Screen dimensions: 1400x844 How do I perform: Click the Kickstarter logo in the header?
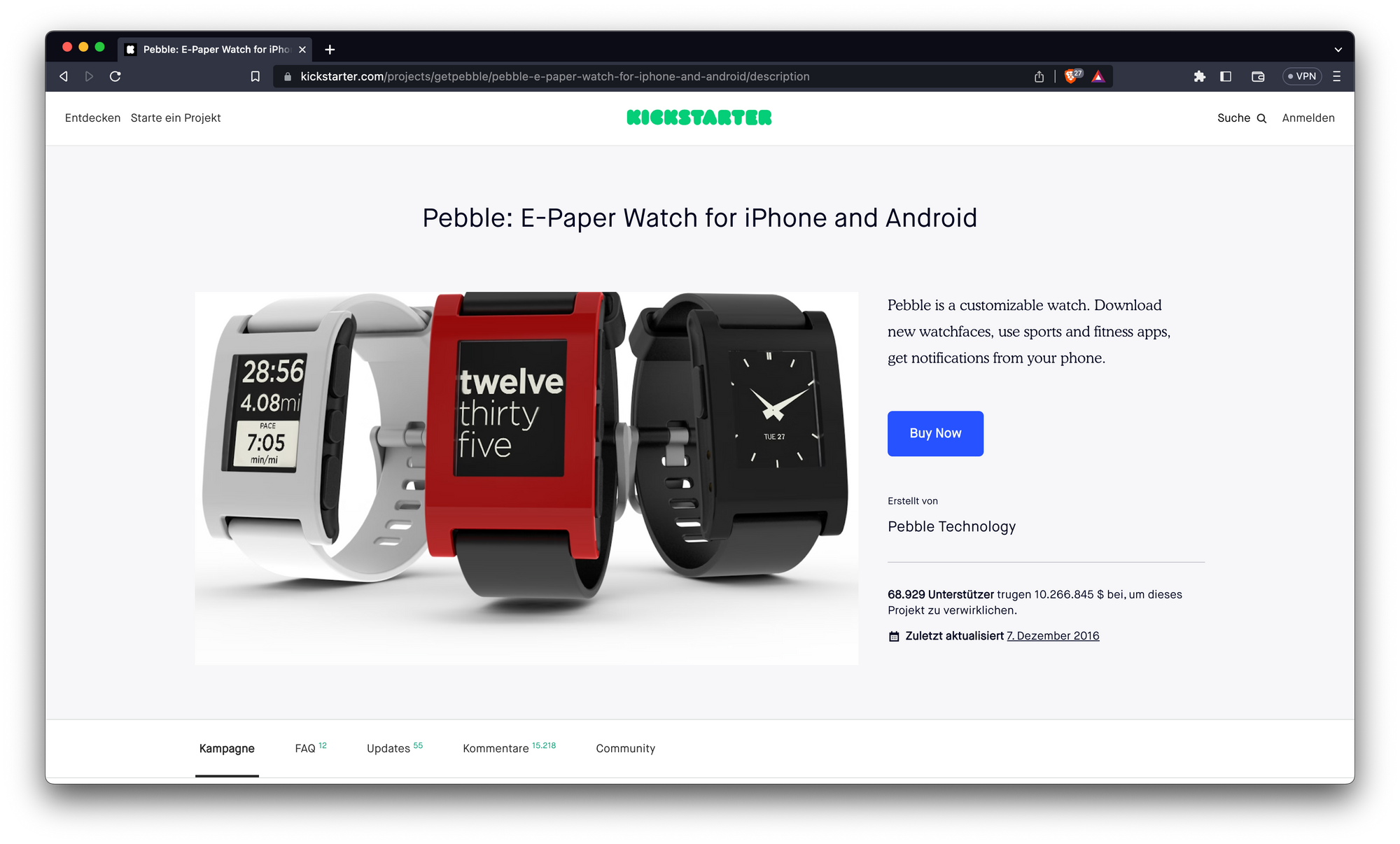point(700,117)
